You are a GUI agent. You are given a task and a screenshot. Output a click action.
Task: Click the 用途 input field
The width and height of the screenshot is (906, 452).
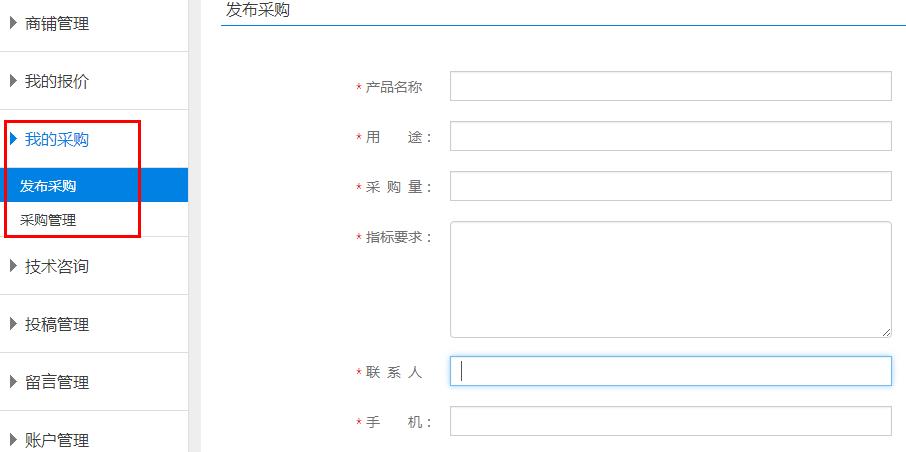click(x=671, y=136)
